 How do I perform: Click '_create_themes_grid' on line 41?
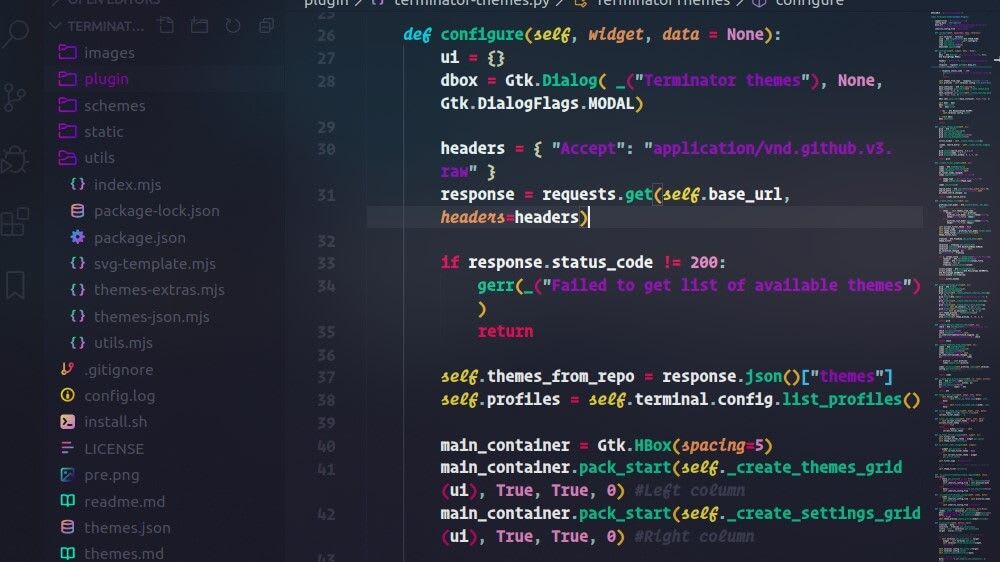[x=814, y=468]
